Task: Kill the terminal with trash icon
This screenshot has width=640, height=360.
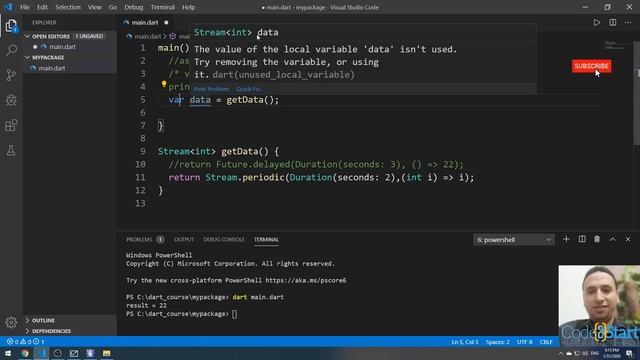Action: 597,239
